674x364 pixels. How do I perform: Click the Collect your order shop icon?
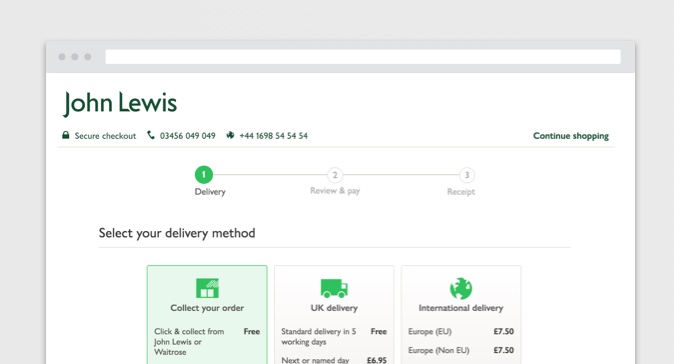[x=207, y=288]
